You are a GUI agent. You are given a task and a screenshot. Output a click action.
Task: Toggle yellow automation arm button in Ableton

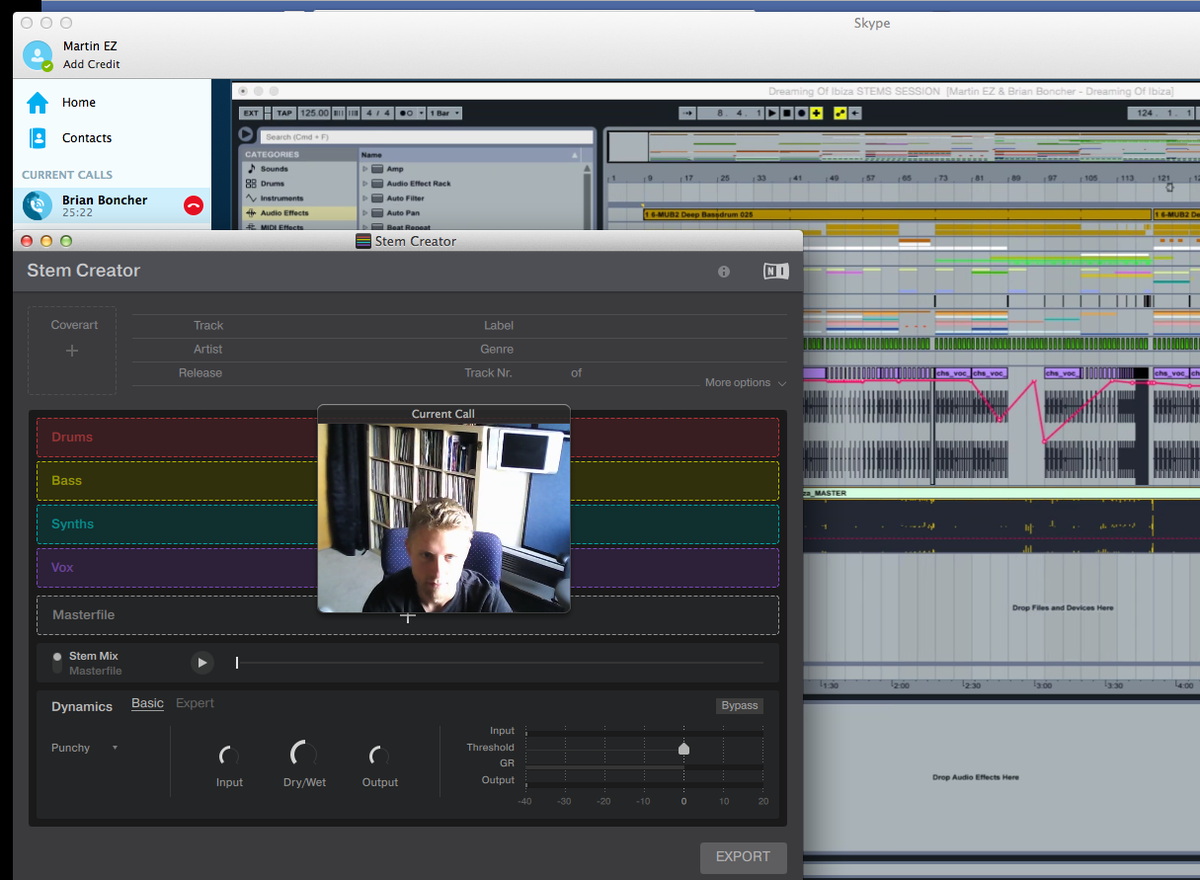click(840, 113)
